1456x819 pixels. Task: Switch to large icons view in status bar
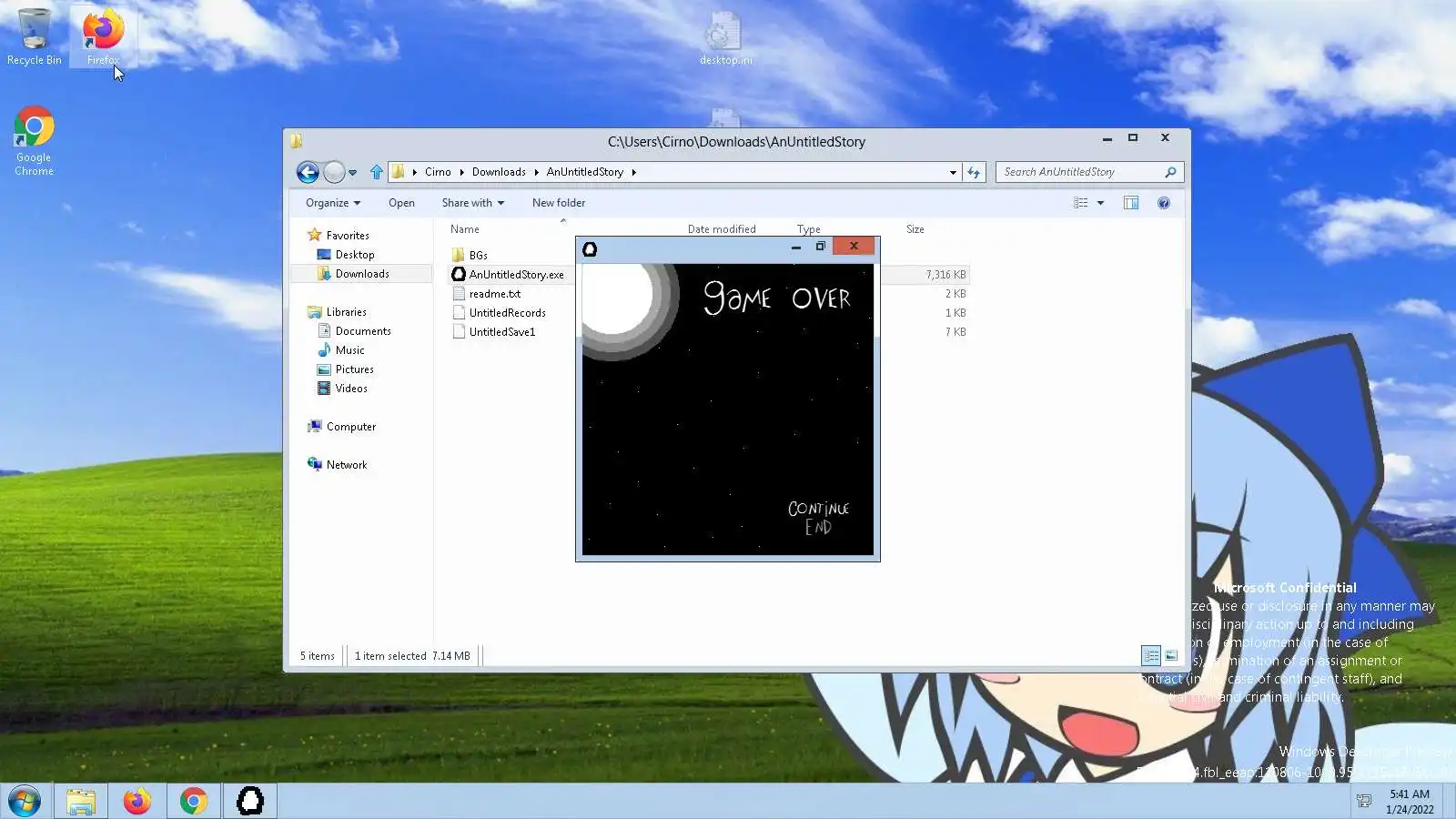coord(1171,655)
